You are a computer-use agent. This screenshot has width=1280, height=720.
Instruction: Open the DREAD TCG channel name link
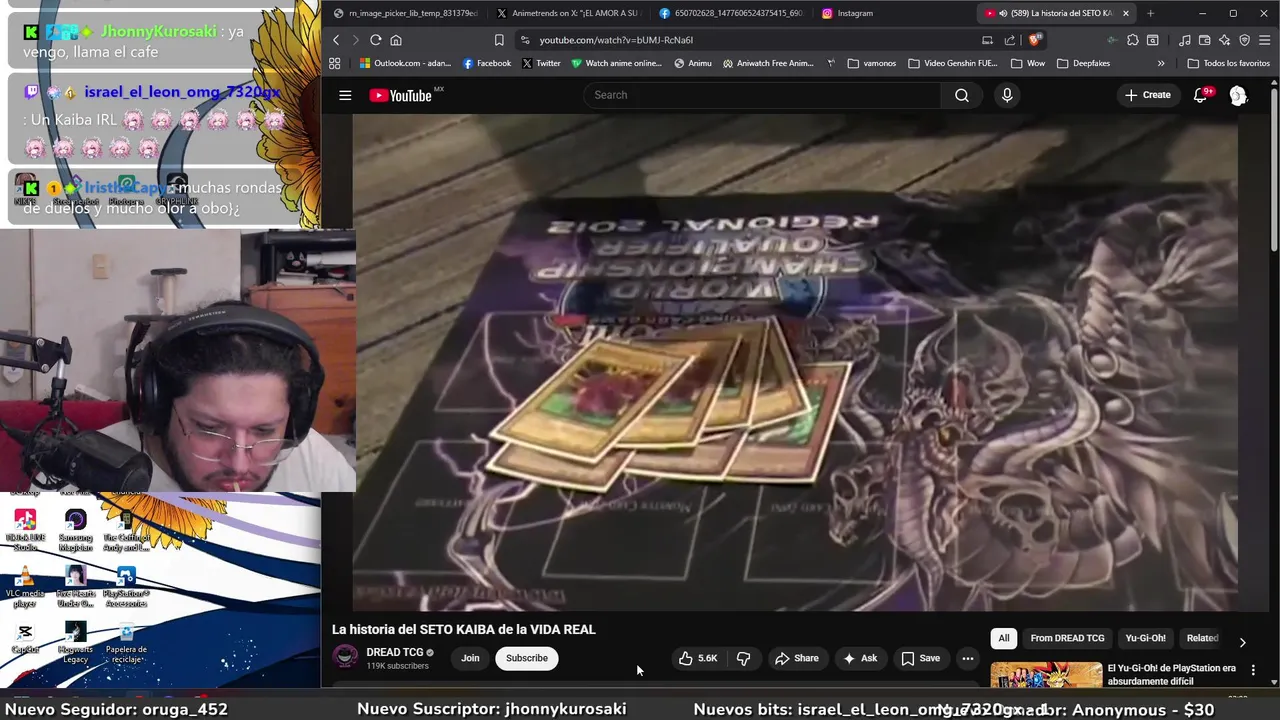pyautogui.click(x=394, y=652)
